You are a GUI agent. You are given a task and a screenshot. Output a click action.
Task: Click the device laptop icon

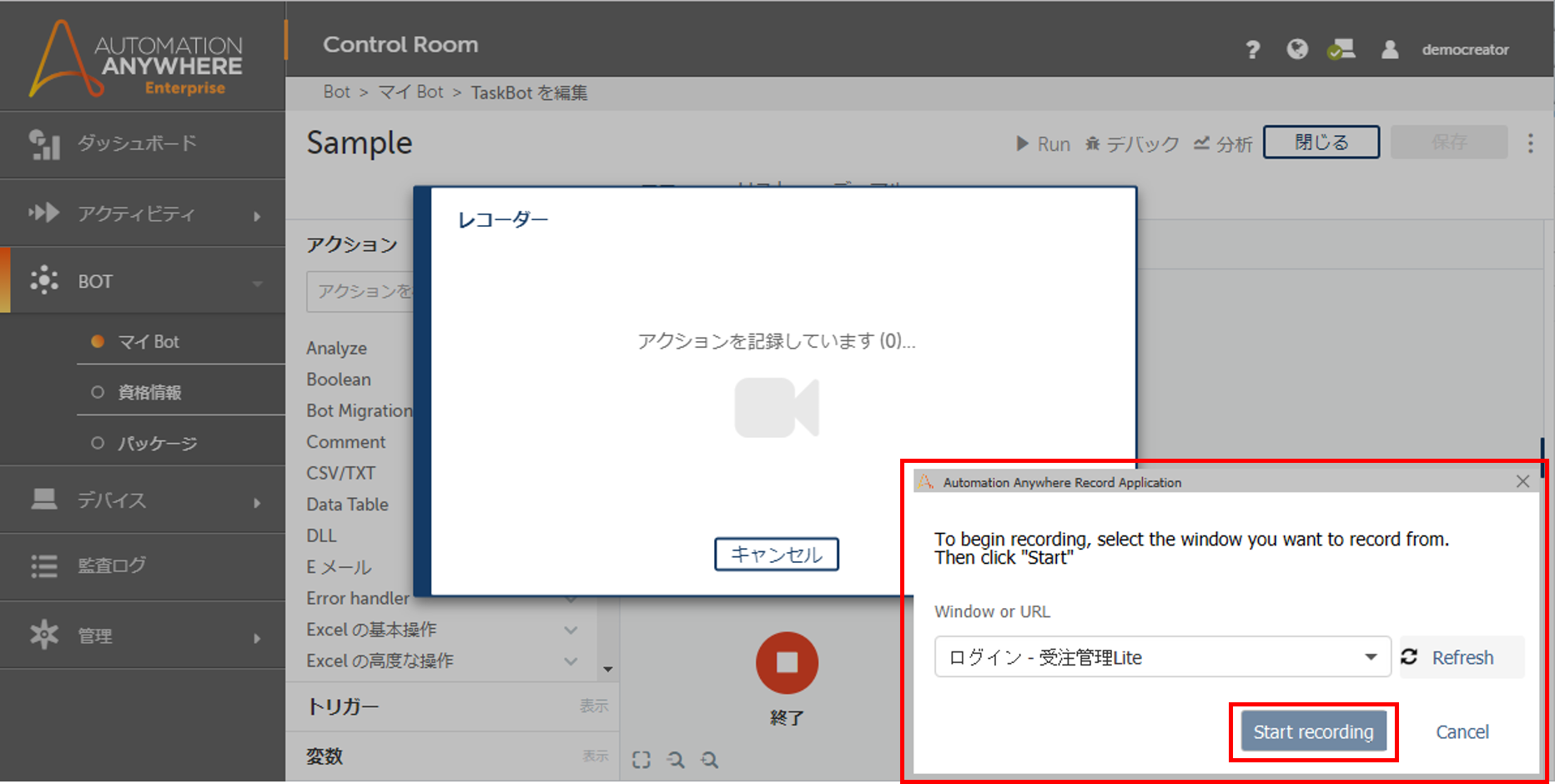pyautogui.click(x=44, y=500)
